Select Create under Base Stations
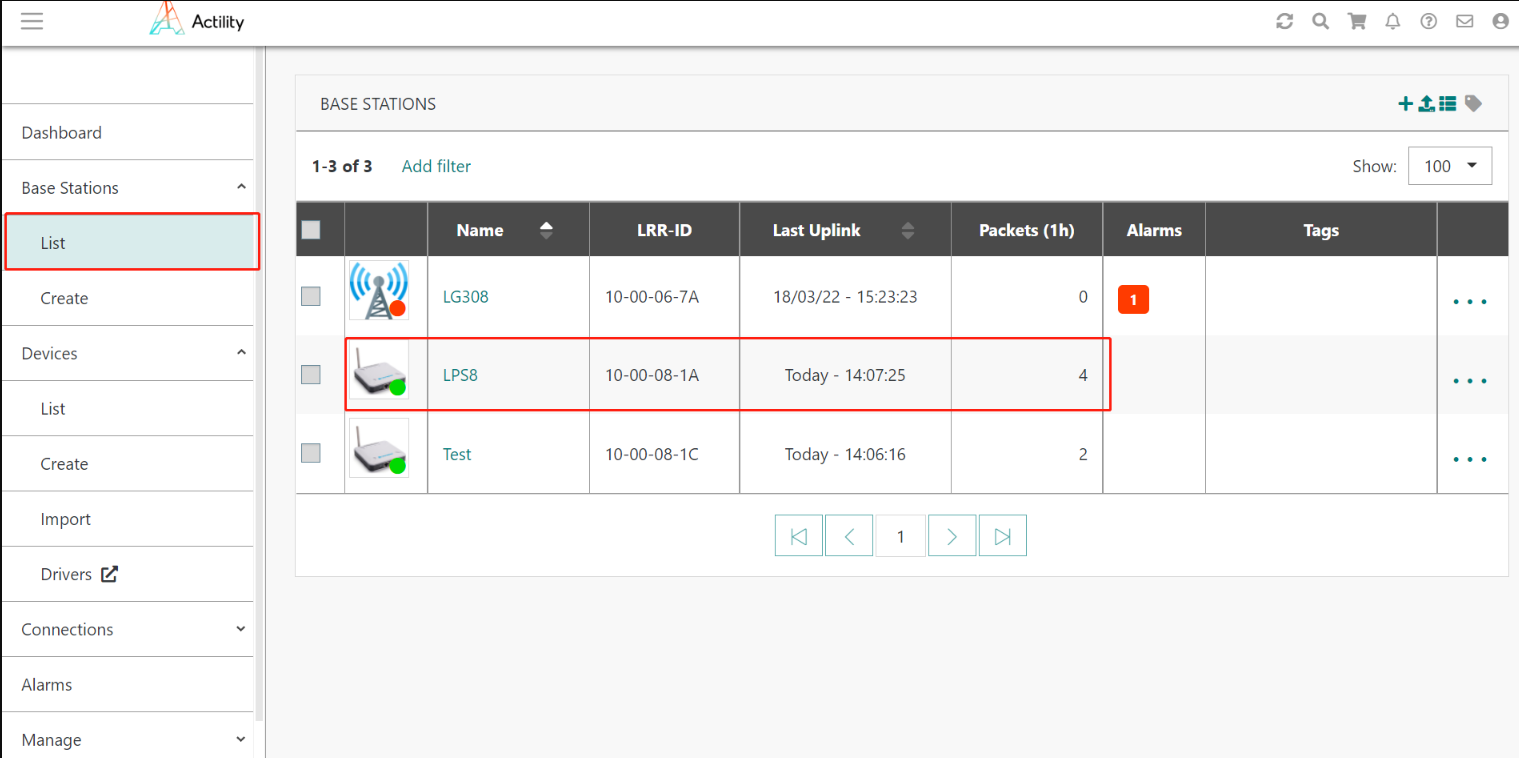This screenshot has width=1519, height=758. (x=127, y=298)
